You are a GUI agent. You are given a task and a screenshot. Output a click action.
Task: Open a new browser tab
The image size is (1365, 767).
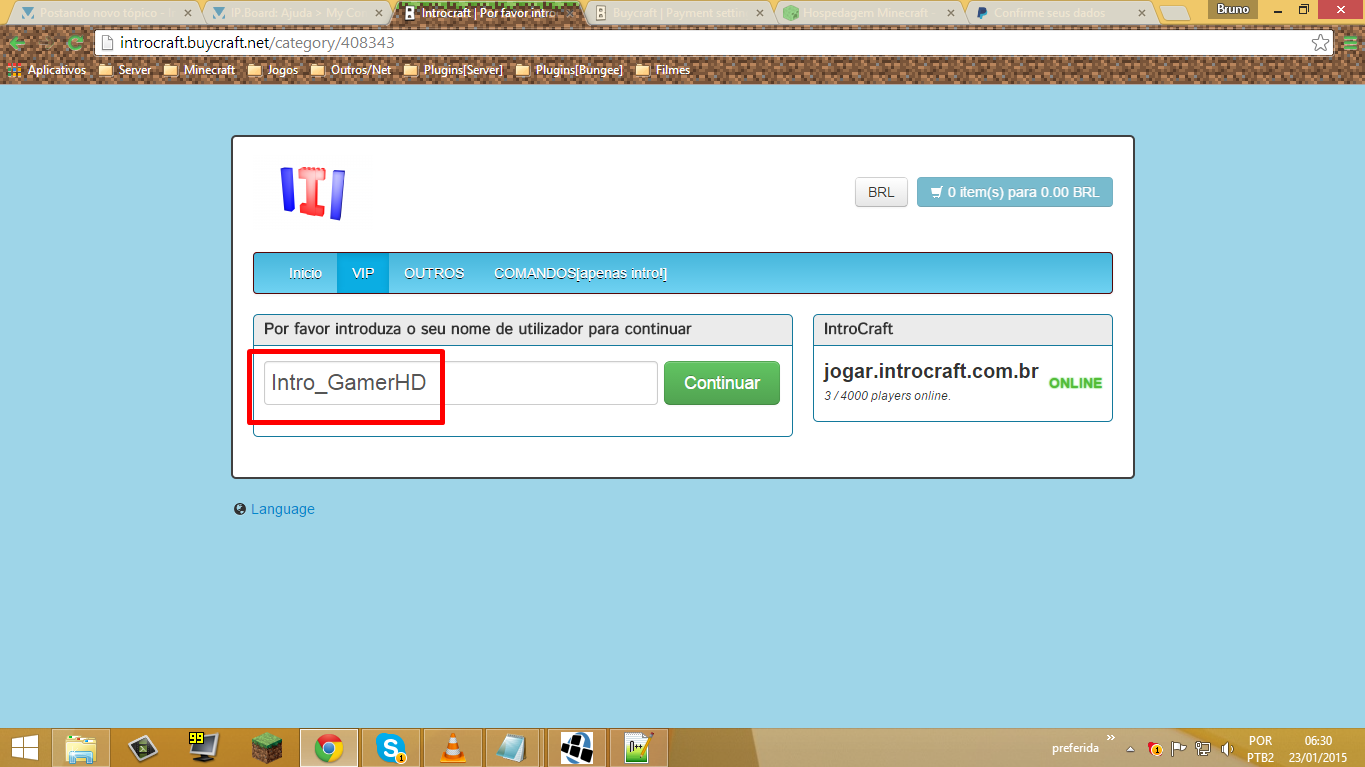coord(1175,13)
